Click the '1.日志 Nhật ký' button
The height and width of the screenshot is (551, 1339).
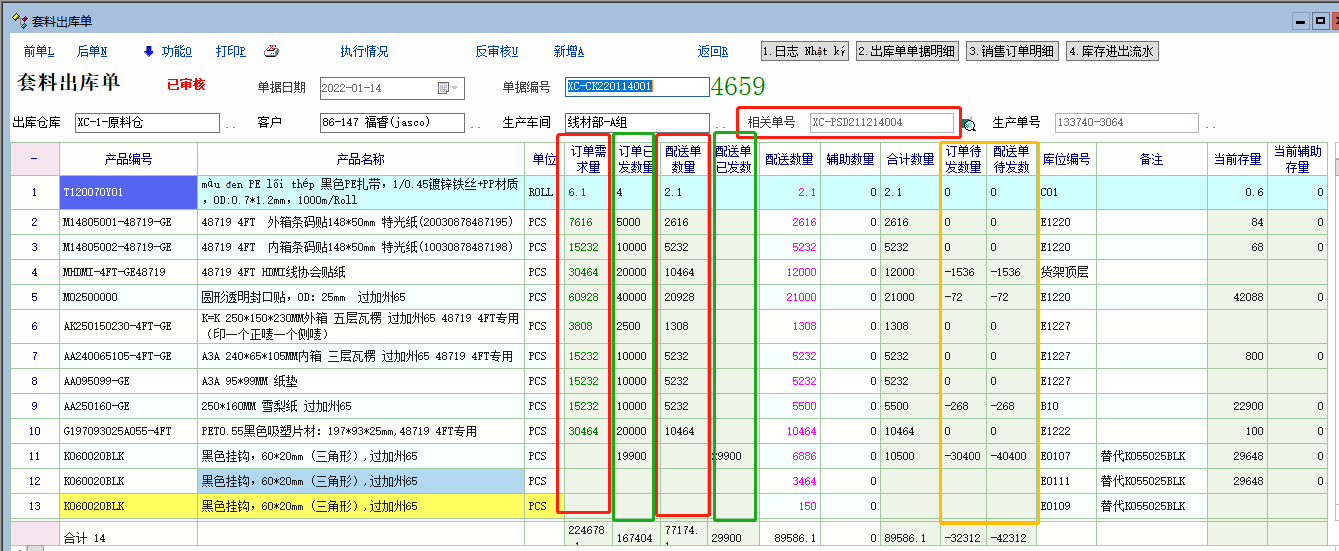(x=804, y=52)
